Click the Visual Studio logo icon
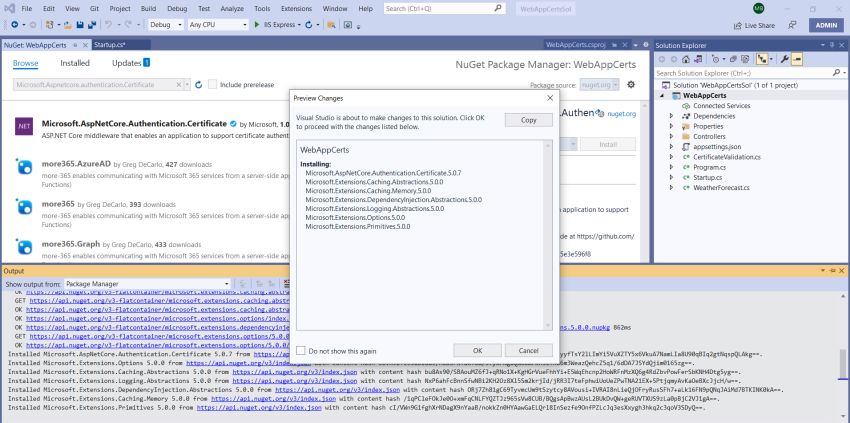Image resolution: width=850 pixels, height=423 pixels. [9, 8]
